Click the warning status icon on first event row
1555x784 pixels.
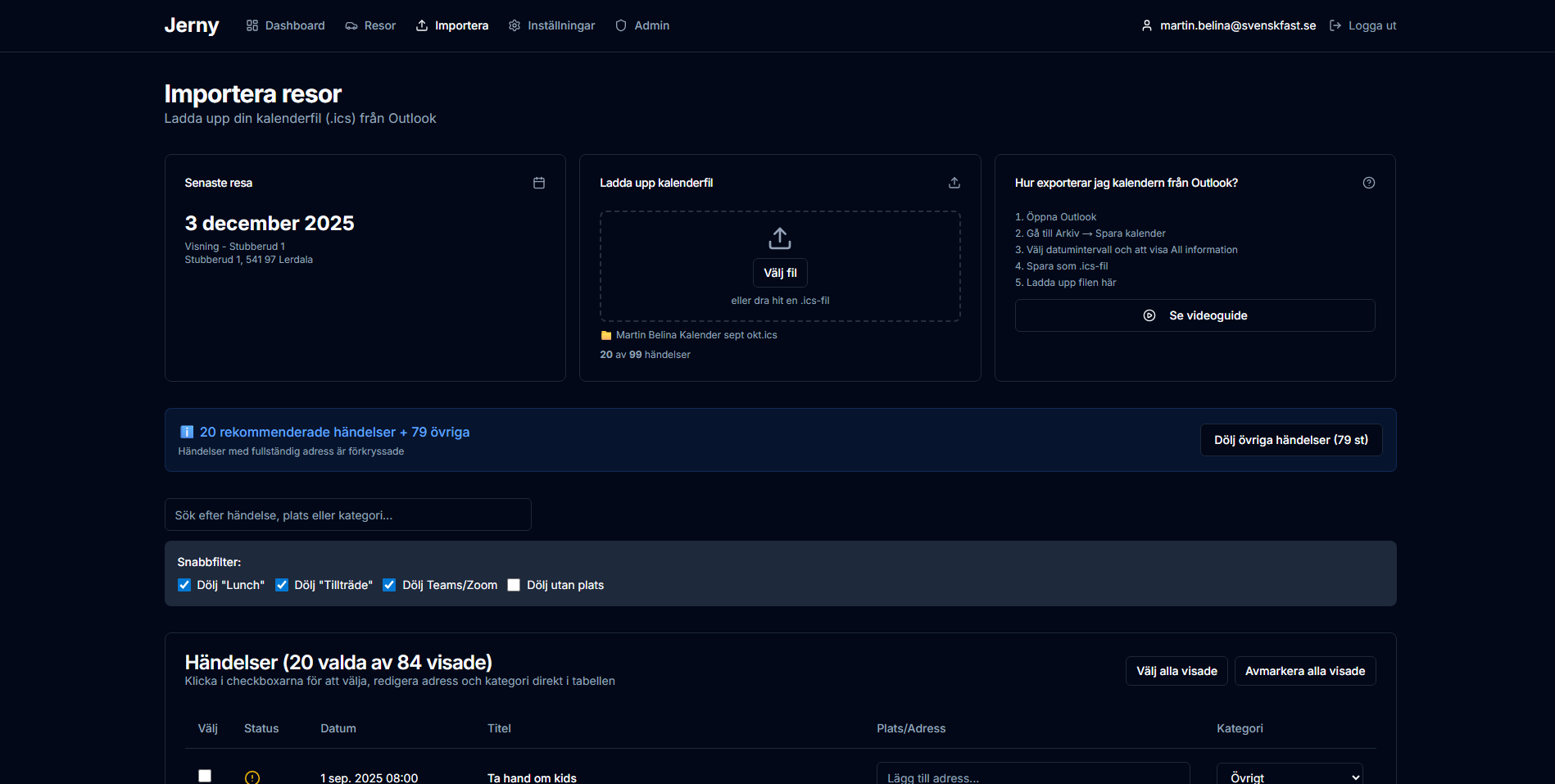point(252,777)
